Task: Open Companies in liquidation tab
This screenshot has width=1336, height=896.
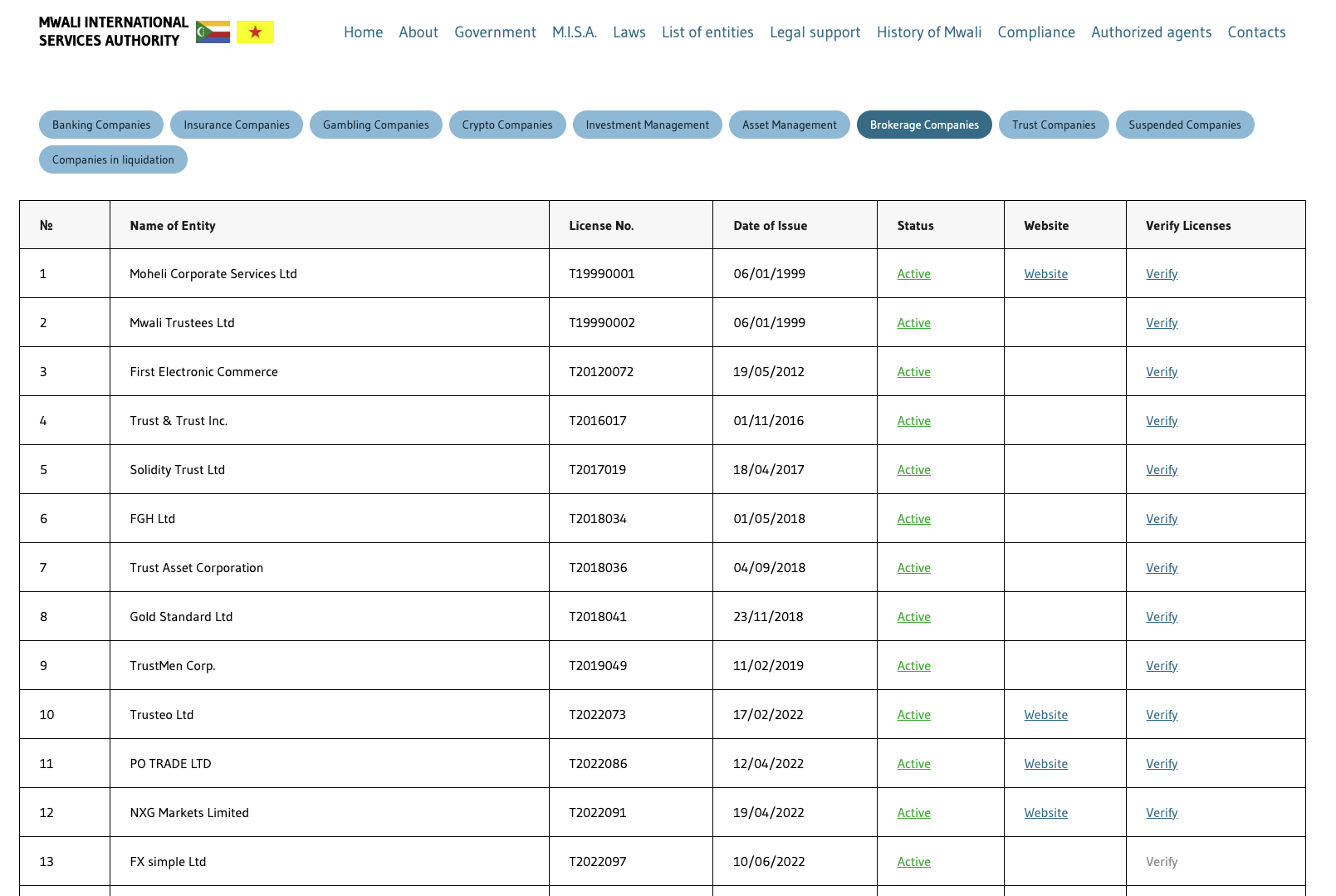Action: coord(113,159)
